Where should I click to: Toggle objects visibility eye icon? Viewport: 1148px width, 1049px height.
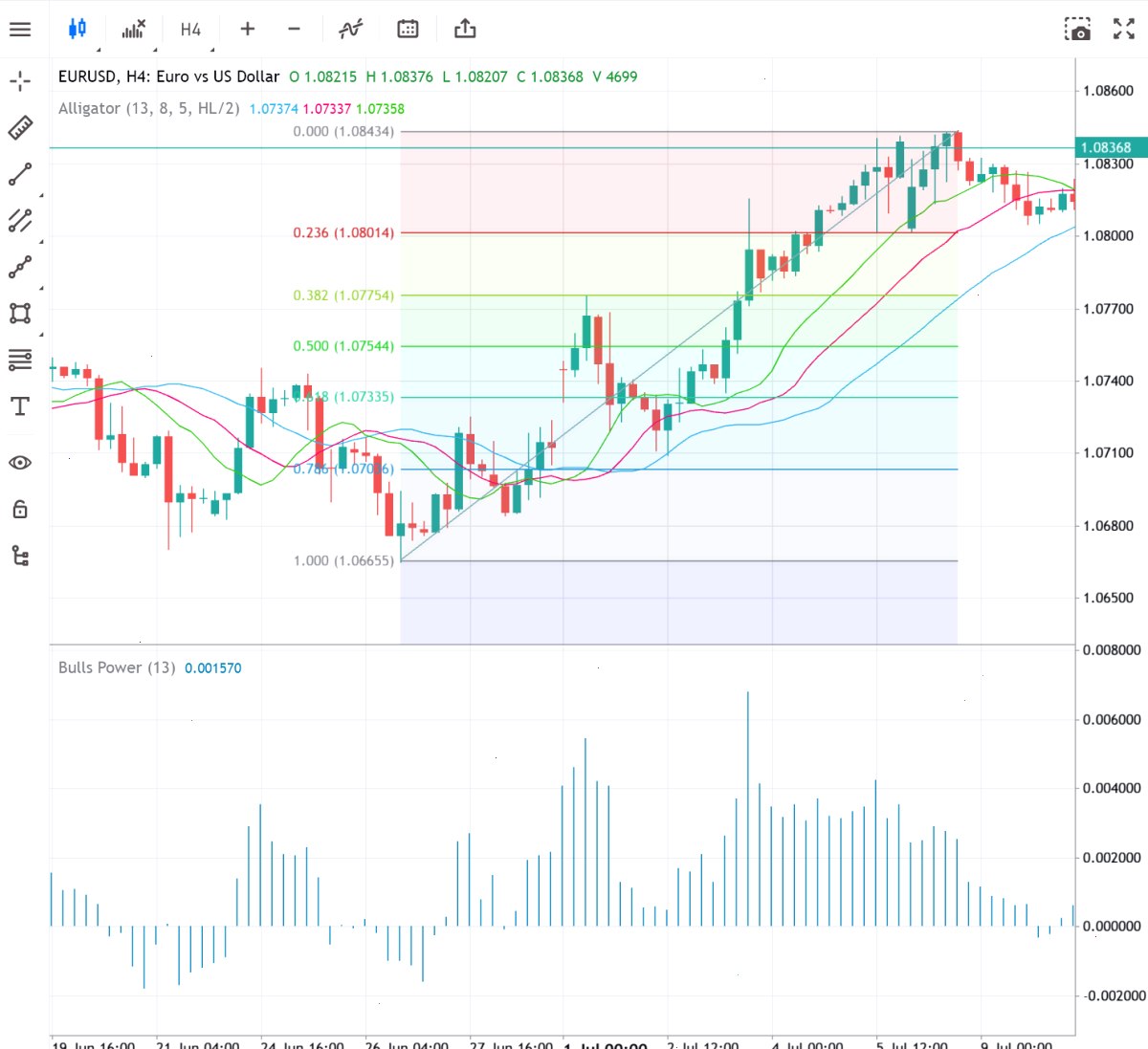click(x=20, y=463)
